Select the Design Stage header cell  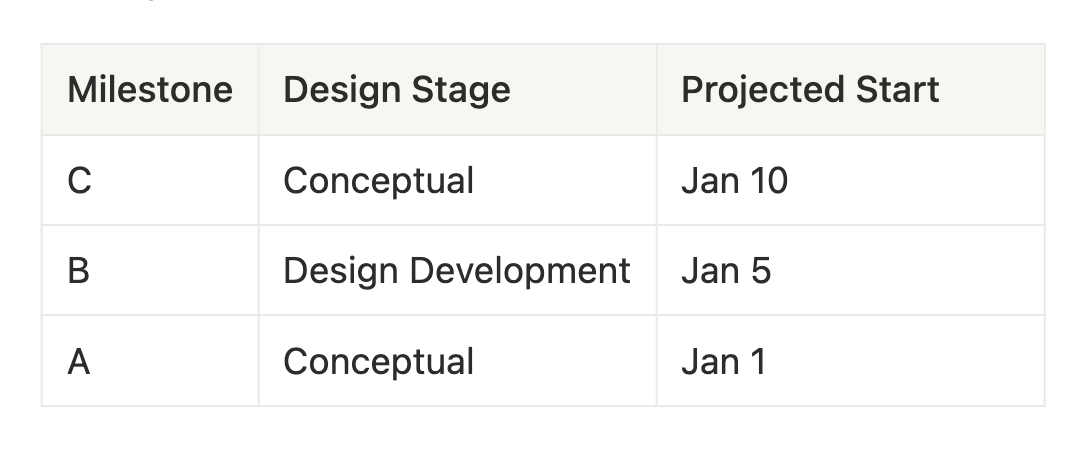pos(457,90)
